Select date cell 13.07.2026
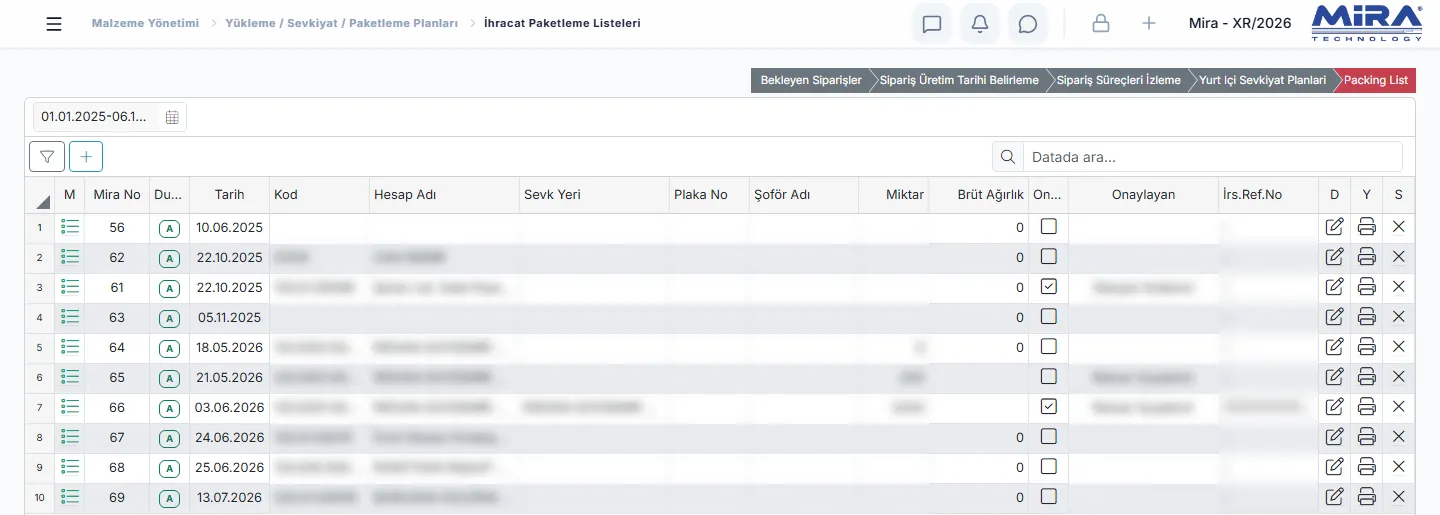Screen dimensions: 1440x515 click(229, 498)
